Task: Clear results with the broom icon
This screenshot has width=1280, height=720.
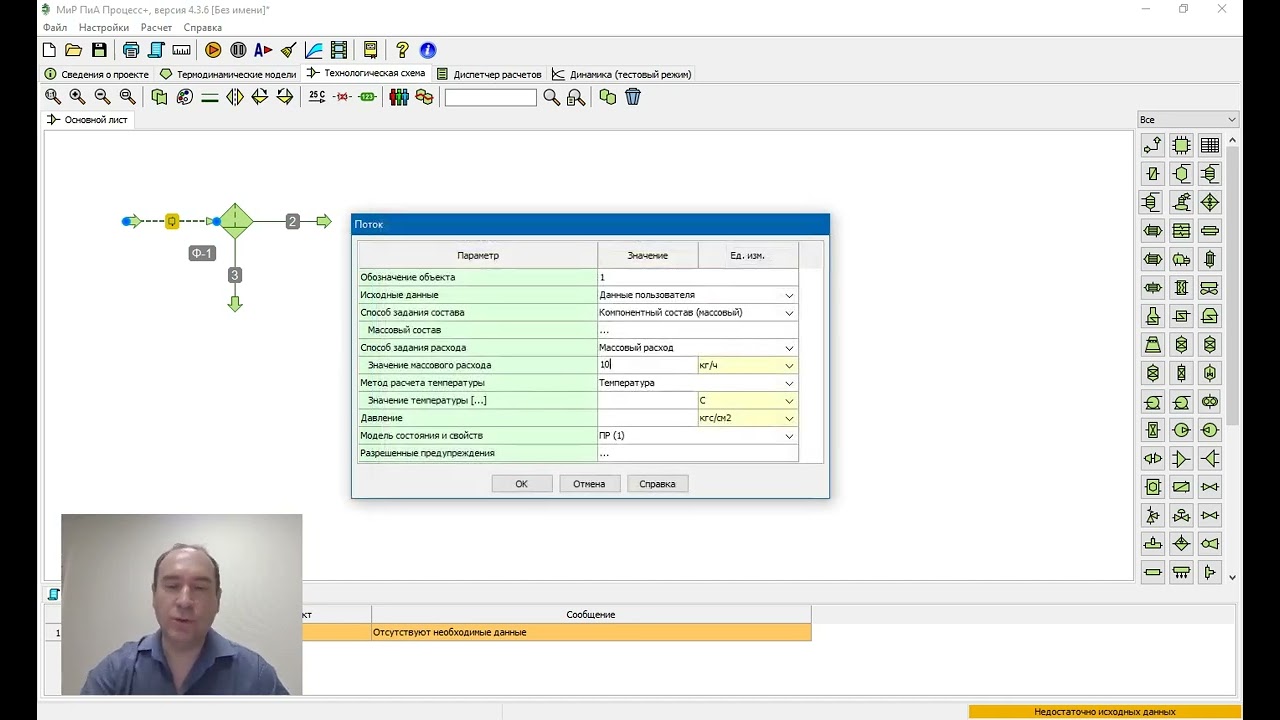Action: (288, 50)
